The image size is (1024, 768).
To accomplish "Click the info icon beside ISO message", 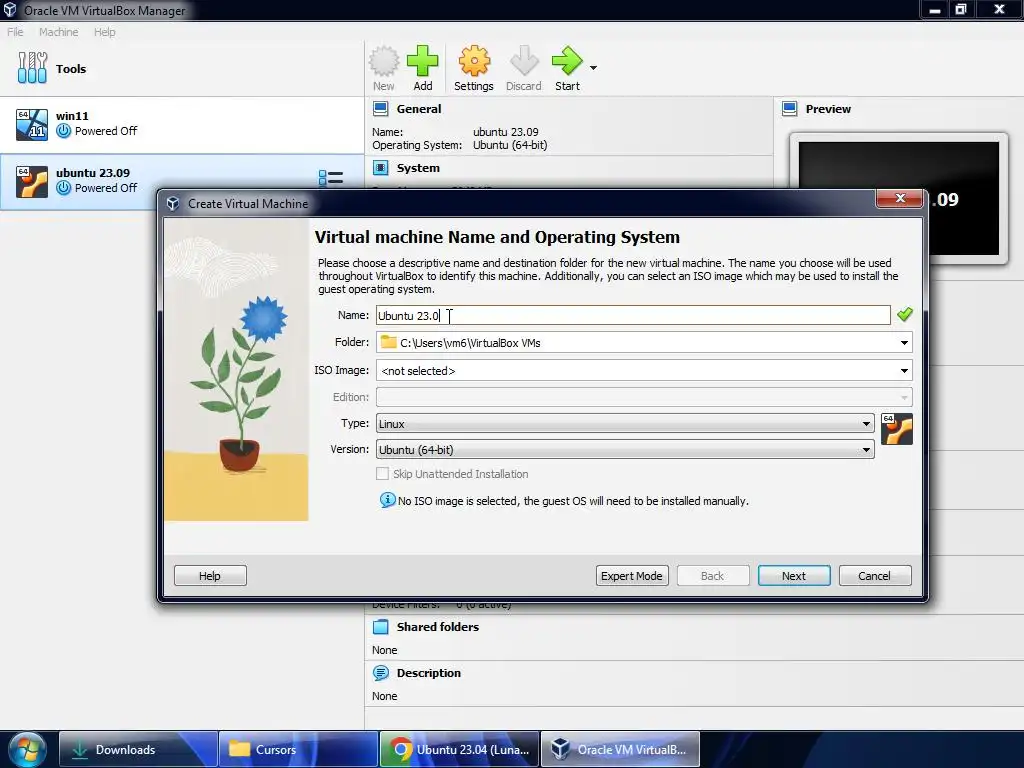I will click(x=387, y=500).
